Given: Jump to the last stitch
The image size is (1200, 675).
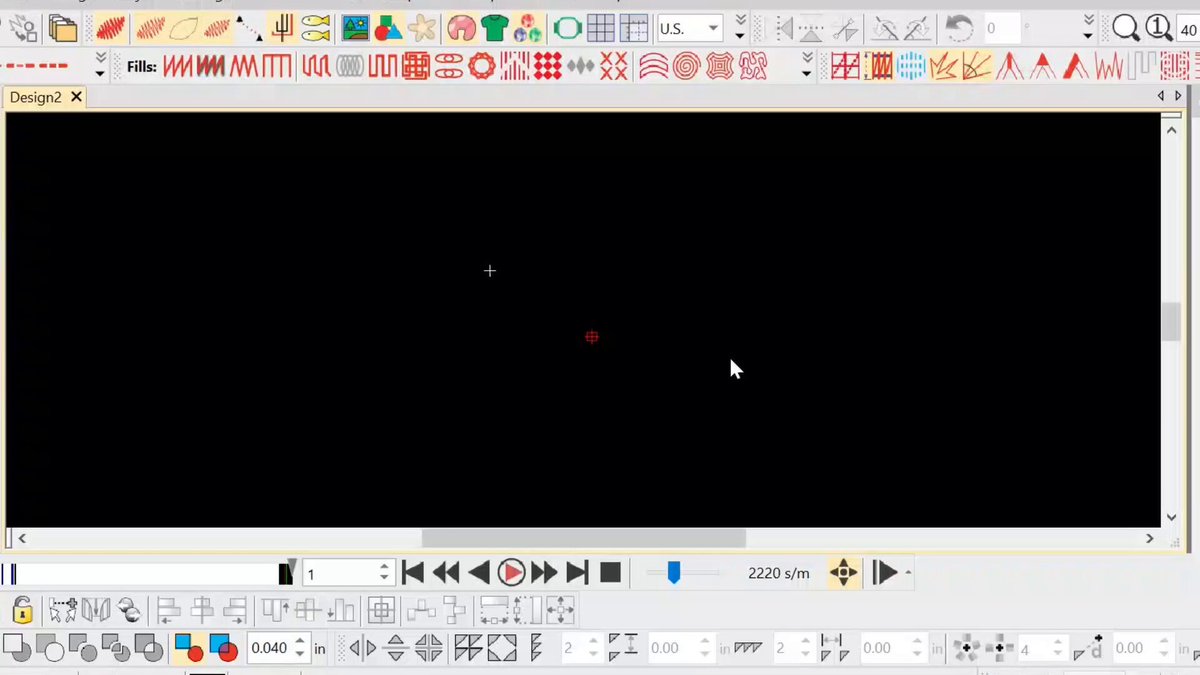Looking at the screenshot, I should [577, 573].
